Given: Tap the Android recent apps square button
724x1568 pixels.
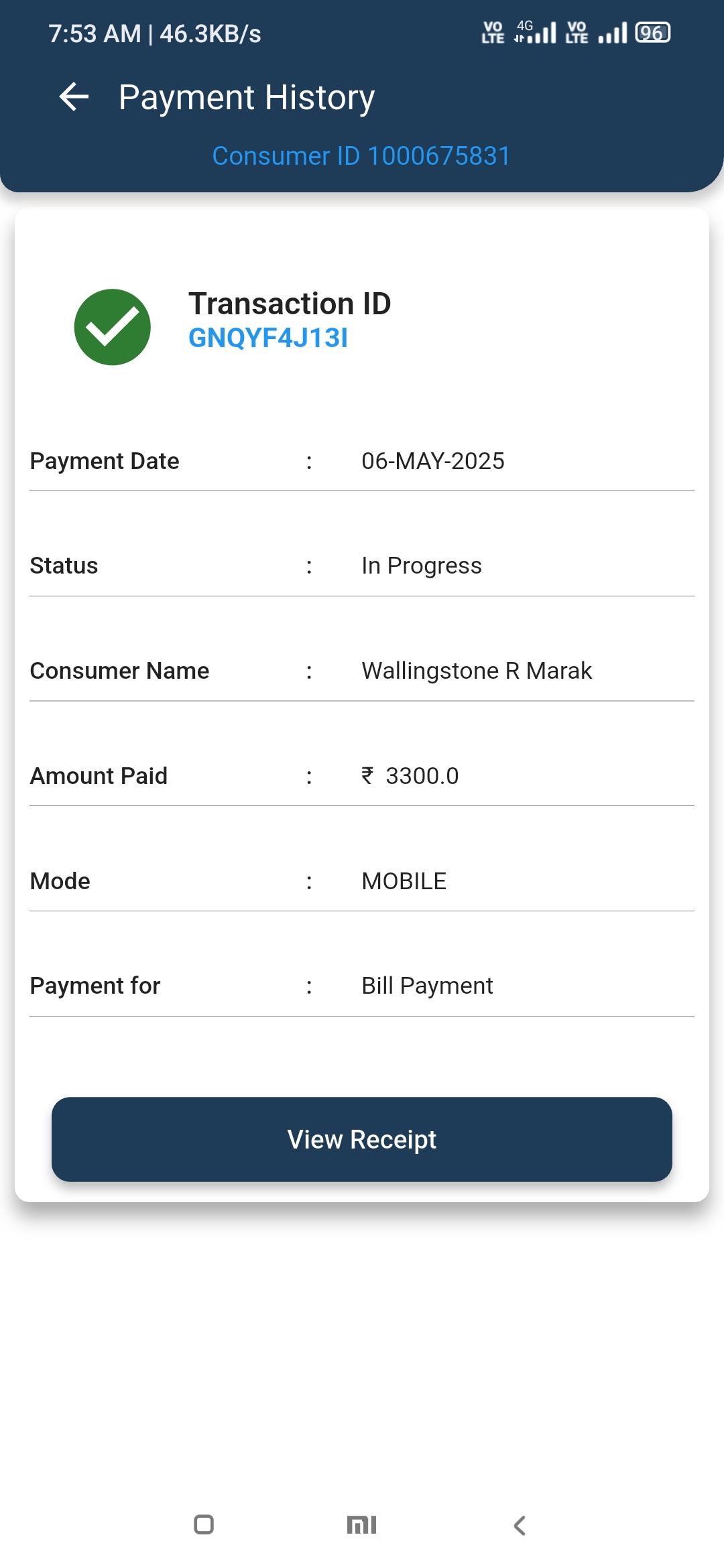Looking at the screenshot, I should 204,1524.
